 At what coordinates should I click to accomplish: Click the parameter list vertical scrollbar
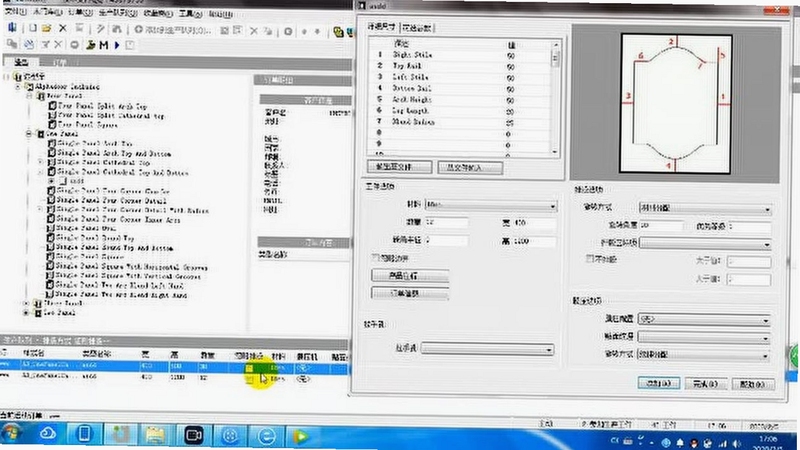coord(556,97)
